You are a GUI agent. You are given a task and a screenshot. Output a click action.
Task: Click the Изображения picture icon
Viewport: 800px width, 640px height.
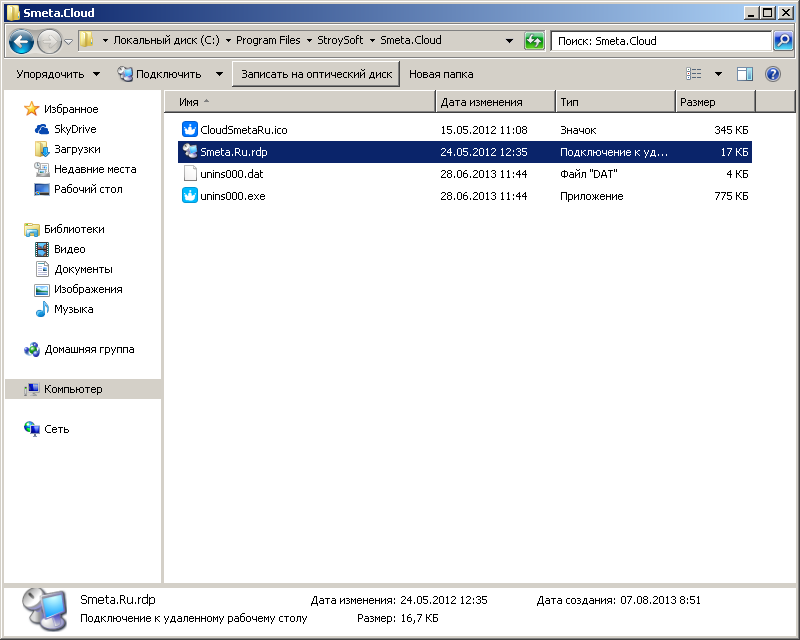point(42,289)
